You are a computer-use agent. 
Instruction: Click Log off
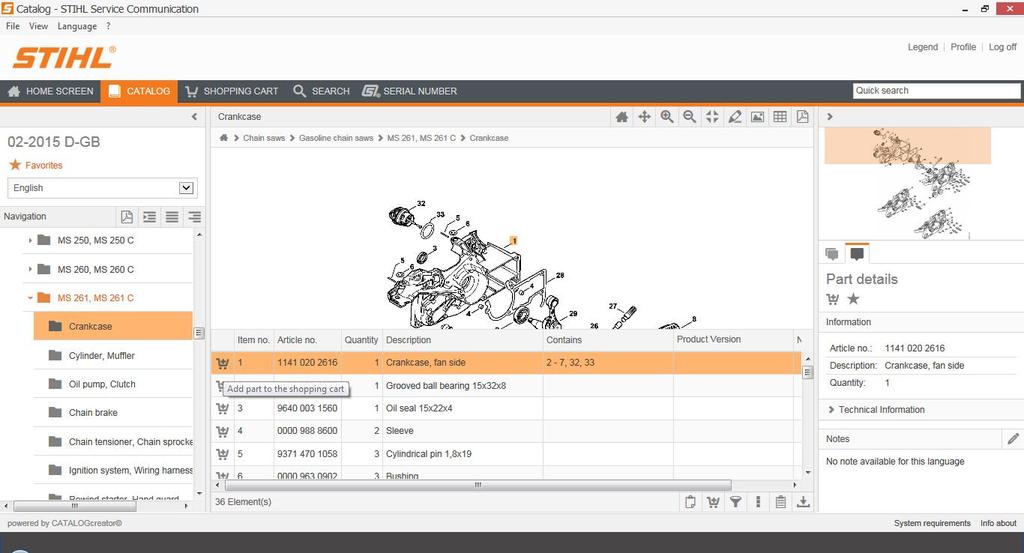tap(1002, 47)
